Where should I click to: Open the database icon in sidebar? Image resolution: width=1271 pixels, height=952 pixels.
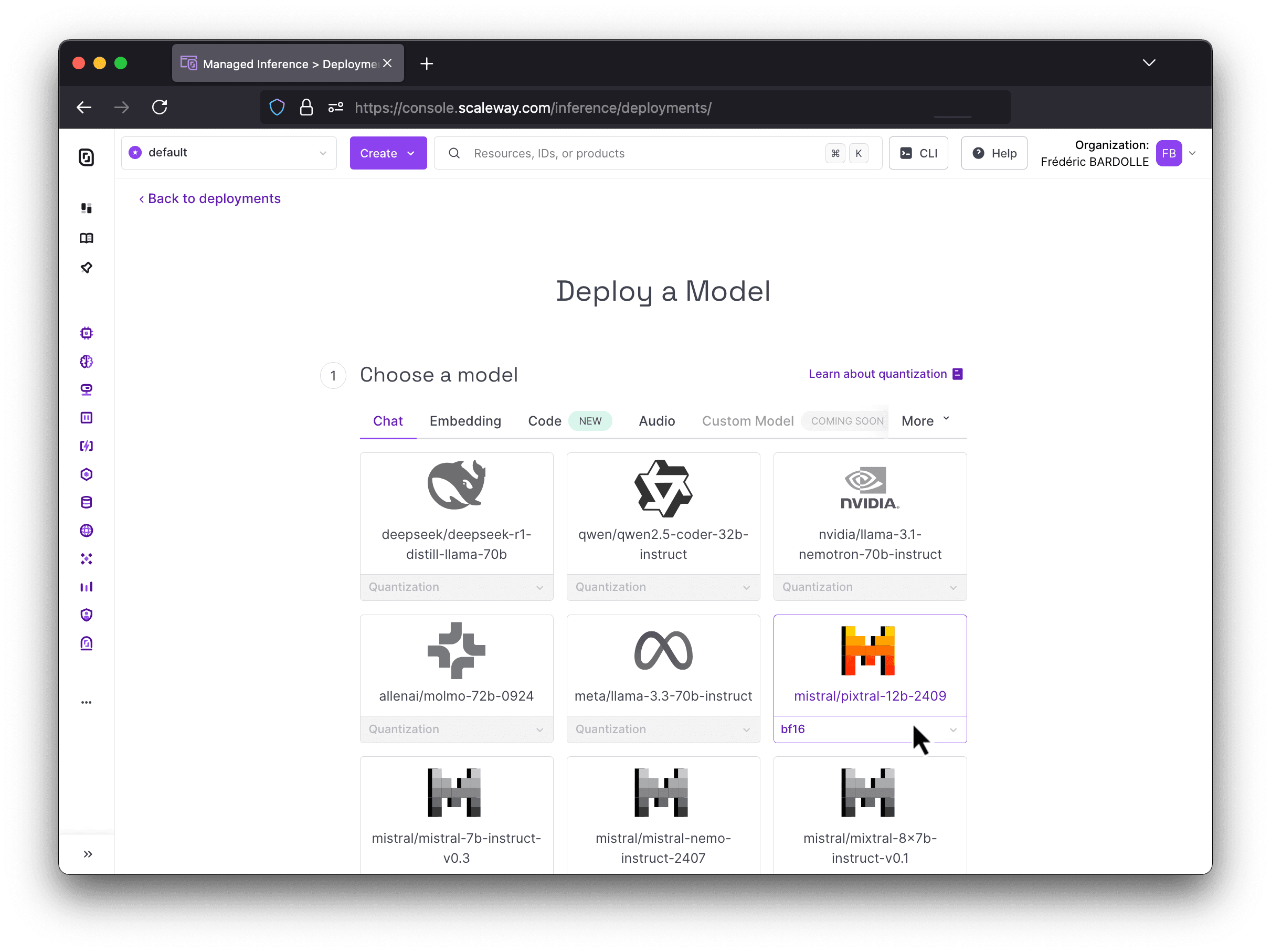point(86,502)
